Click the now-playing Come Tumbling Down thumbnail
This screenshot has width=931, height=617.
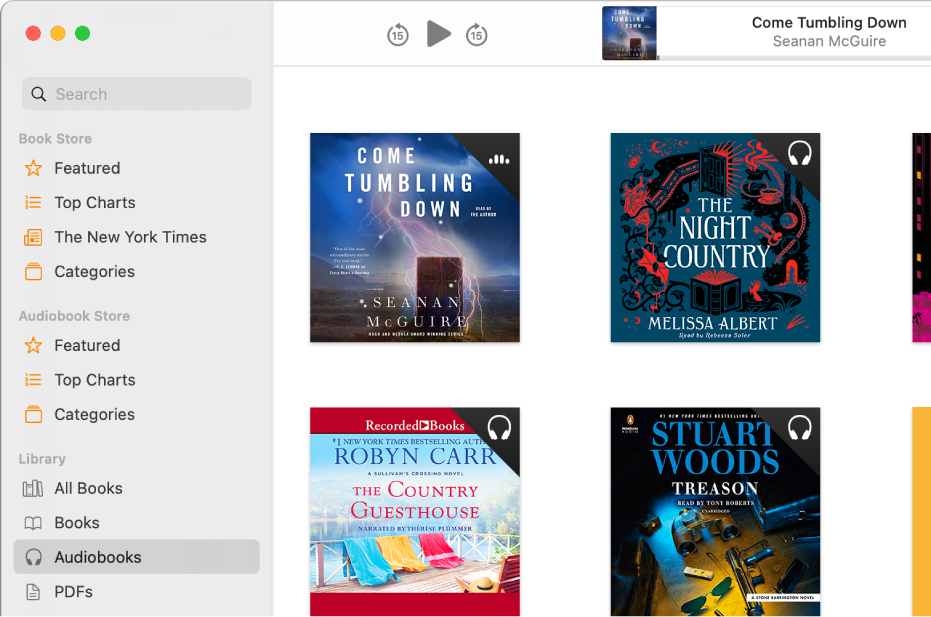tap(629, 33)
